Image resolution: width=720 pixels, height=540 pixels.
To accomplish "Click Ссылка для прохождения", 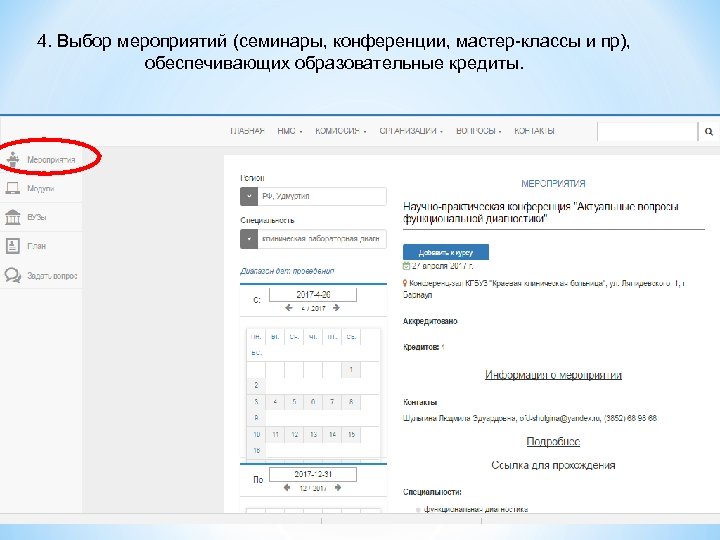I will (x=553, y=465).
